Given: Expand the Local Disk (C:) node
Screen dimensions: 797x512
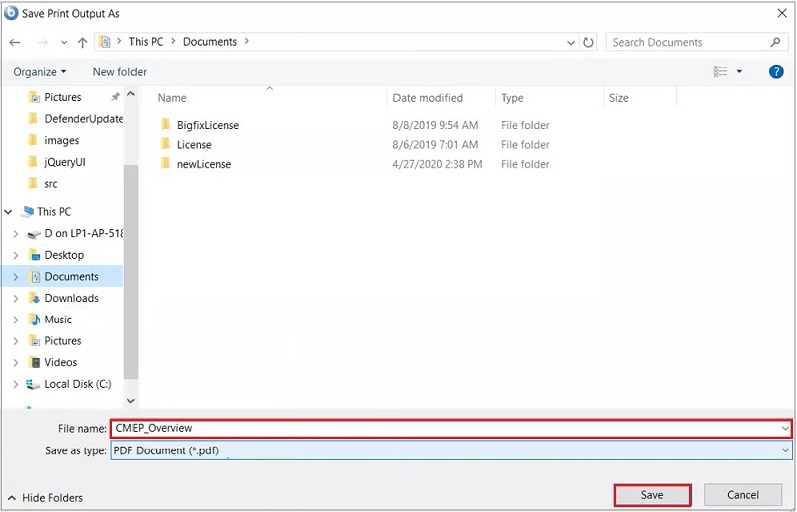Looking at the screenshot, I should point(16,384).
